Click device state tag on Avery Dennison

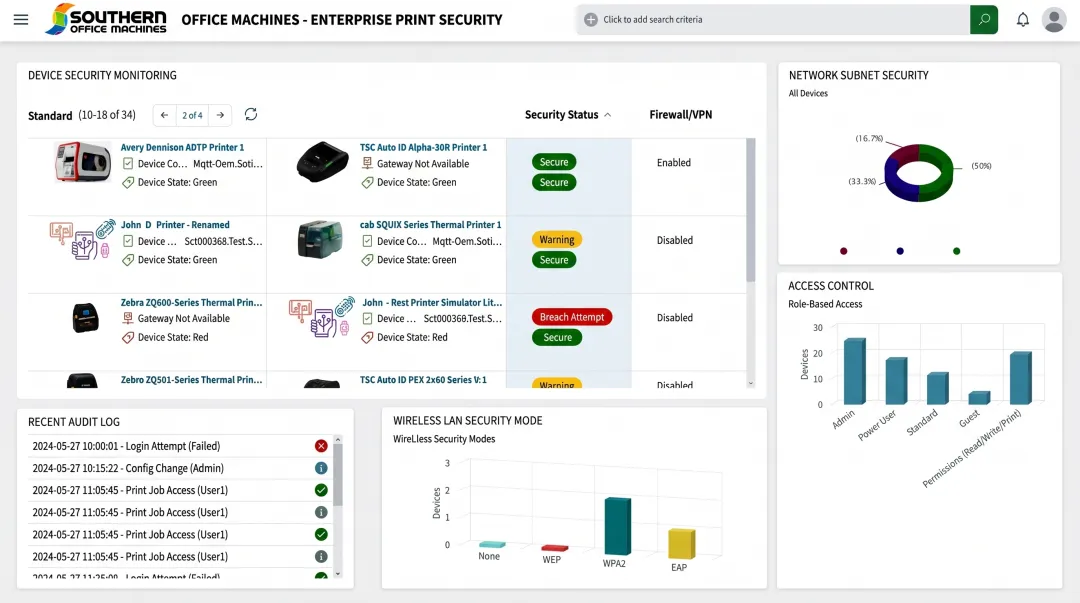pos(127,183)
